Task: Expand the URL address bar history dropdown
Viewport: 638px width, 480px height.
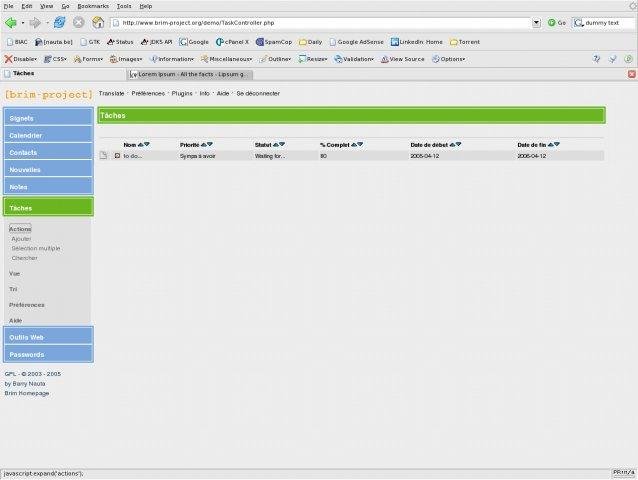Action: [x=536, y=22]
